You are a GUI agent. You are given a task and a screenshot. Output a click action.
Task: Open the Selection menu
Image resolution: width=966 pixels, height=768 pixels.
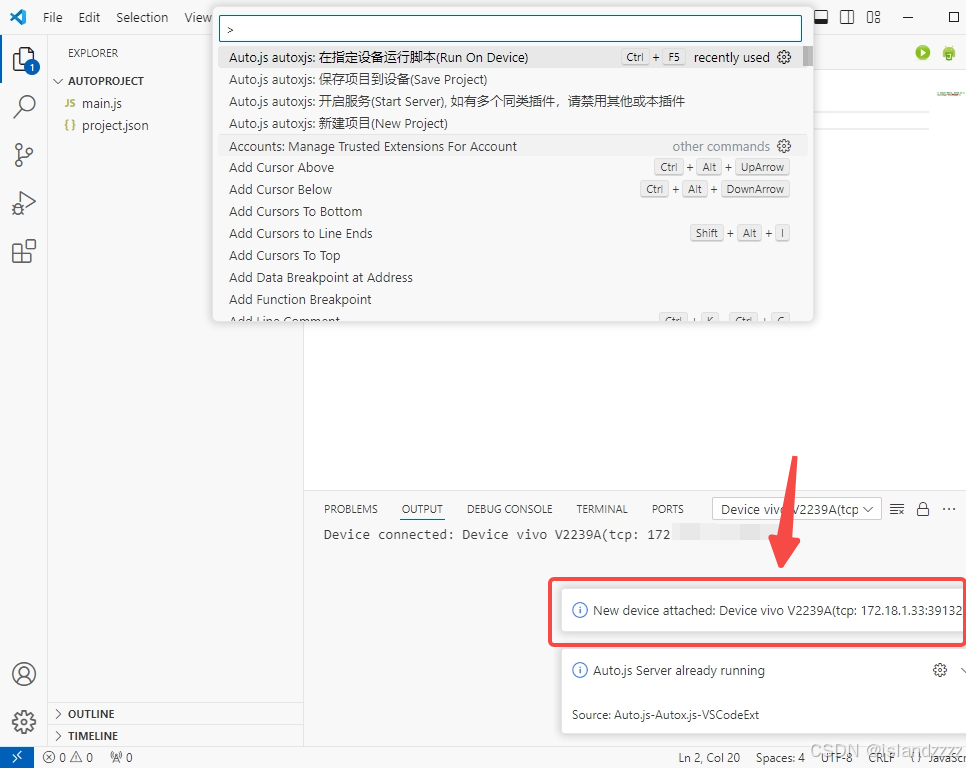click(142, 17)
